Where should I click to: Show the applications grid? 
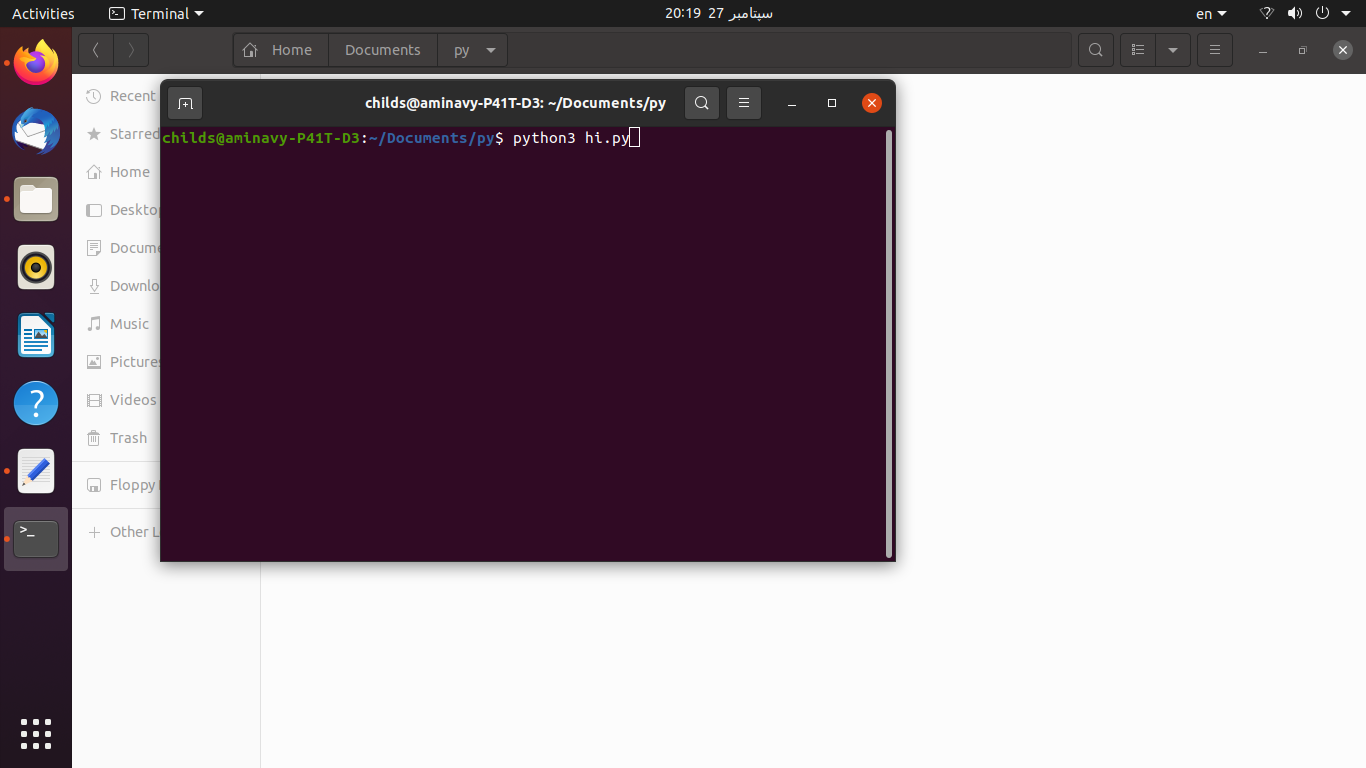[36, 733]
